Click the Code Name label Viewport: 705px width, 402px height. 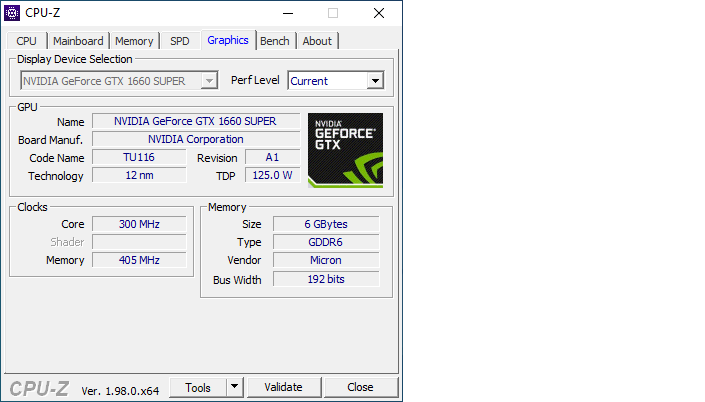point(57,158)
